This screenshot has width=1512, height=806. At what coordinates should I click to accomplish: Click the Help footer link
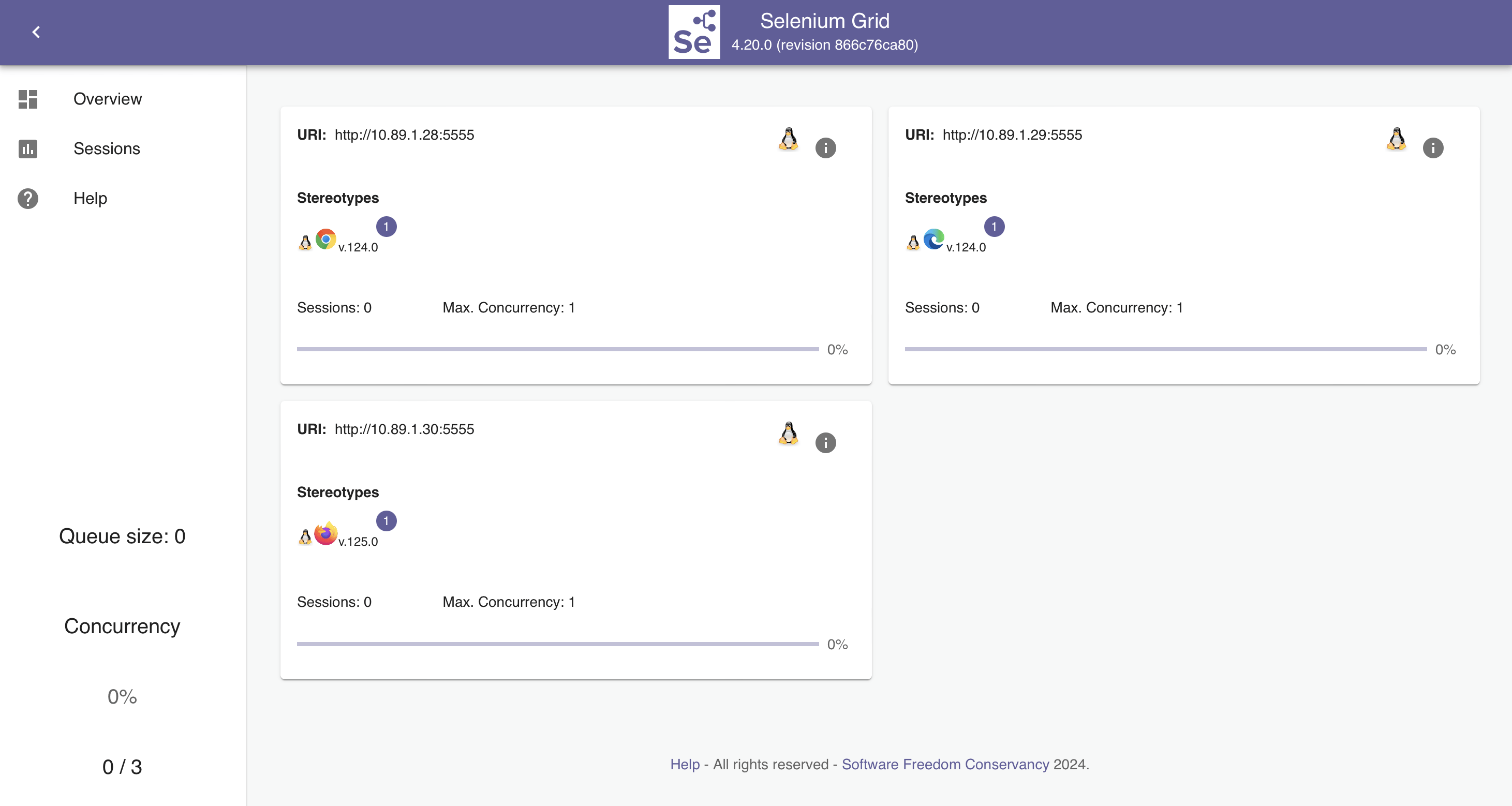click(x=685, y=764)
